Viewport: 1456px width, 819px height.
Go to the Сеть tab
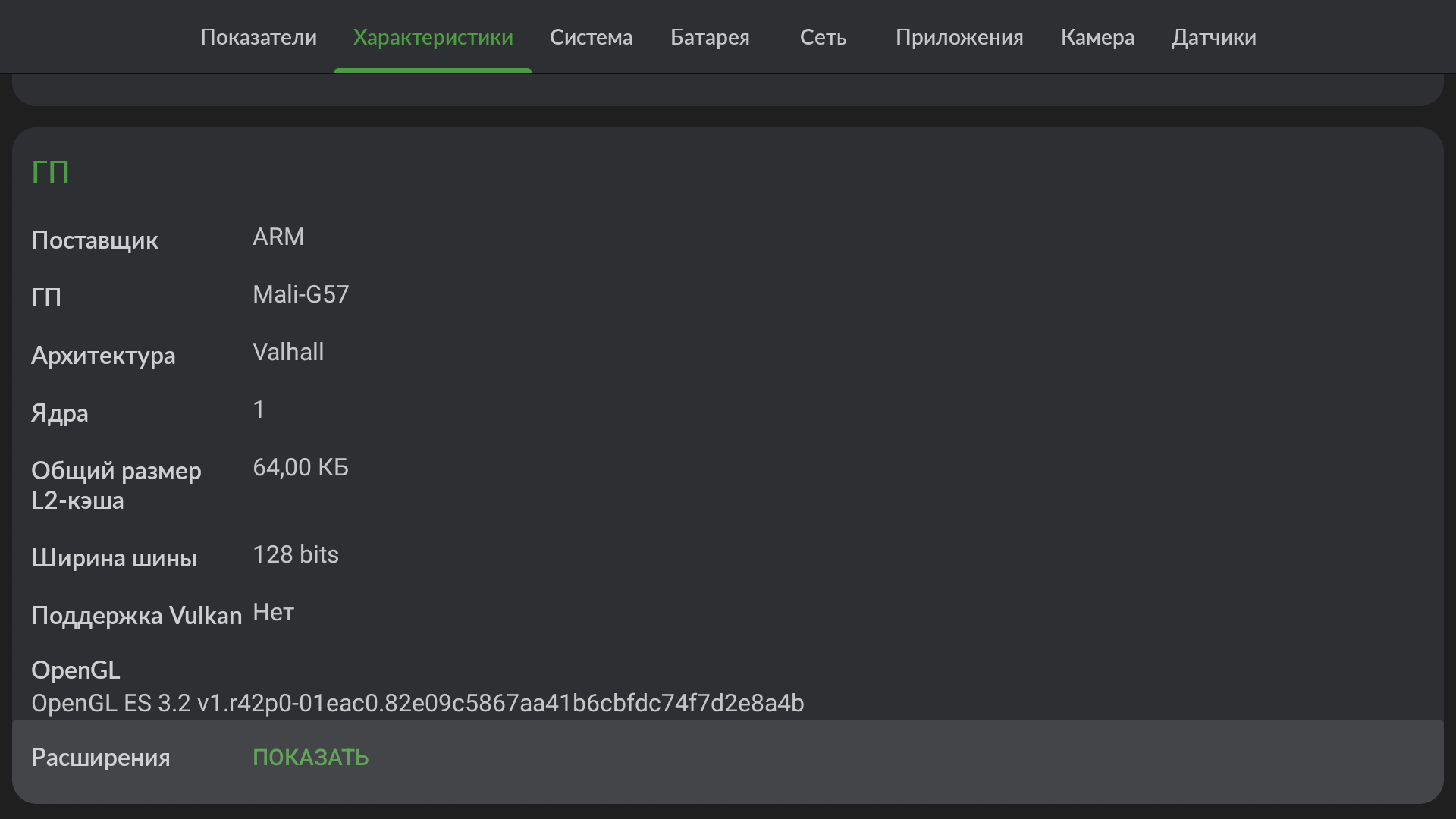pos(823,37)
